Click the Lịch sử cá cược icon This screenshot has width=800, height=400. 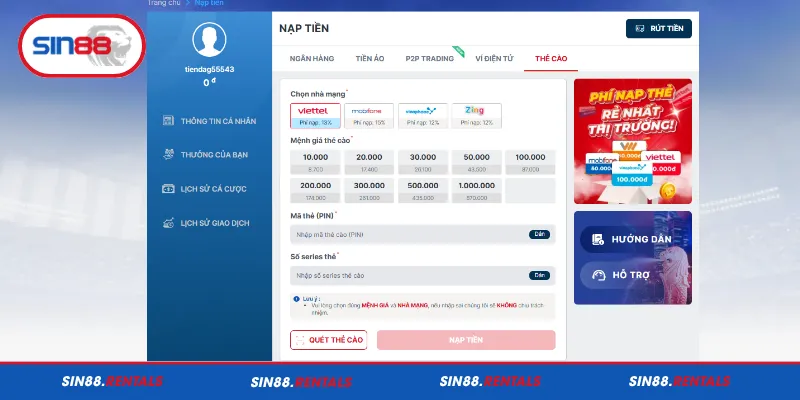[x=168, y=189]
